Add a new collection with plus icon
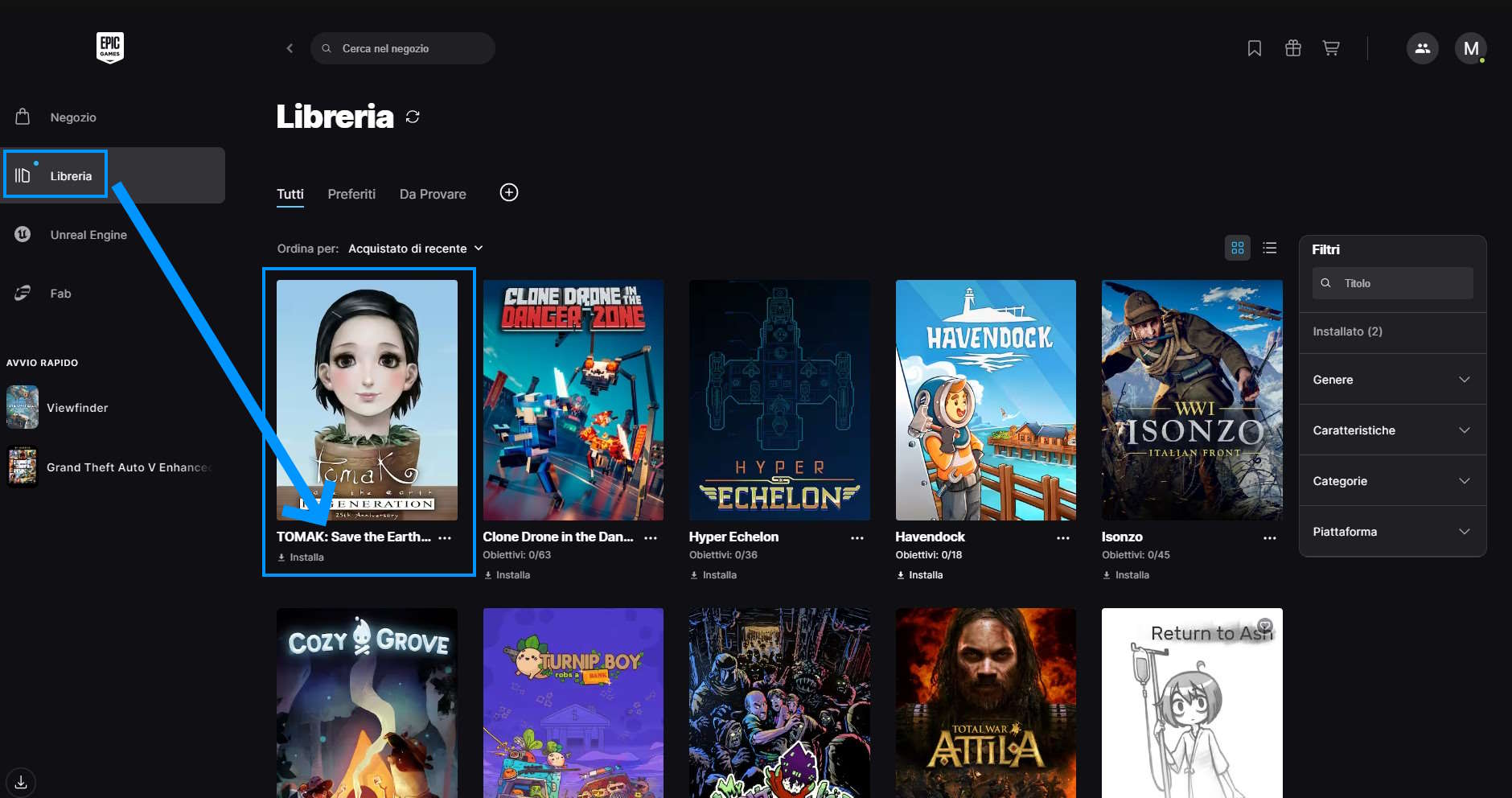1512x798 pixels. (x=509, y=192)
